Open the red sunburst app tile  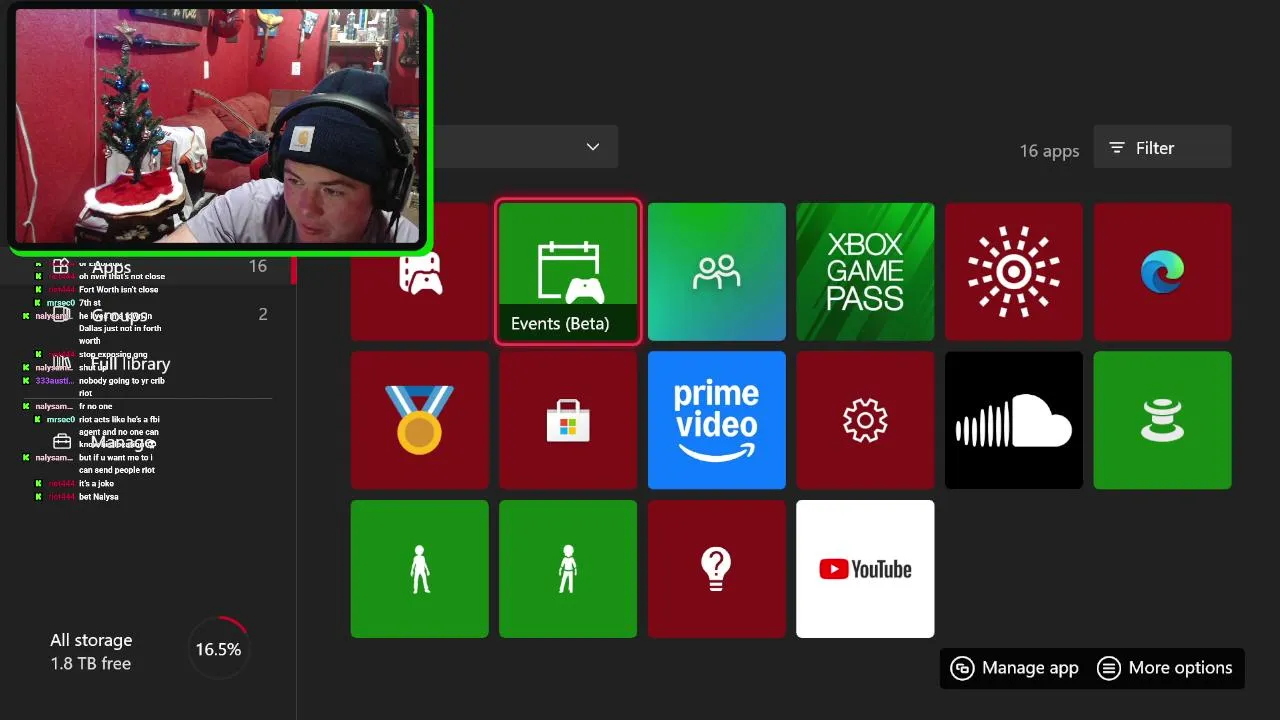(1014, 272)
